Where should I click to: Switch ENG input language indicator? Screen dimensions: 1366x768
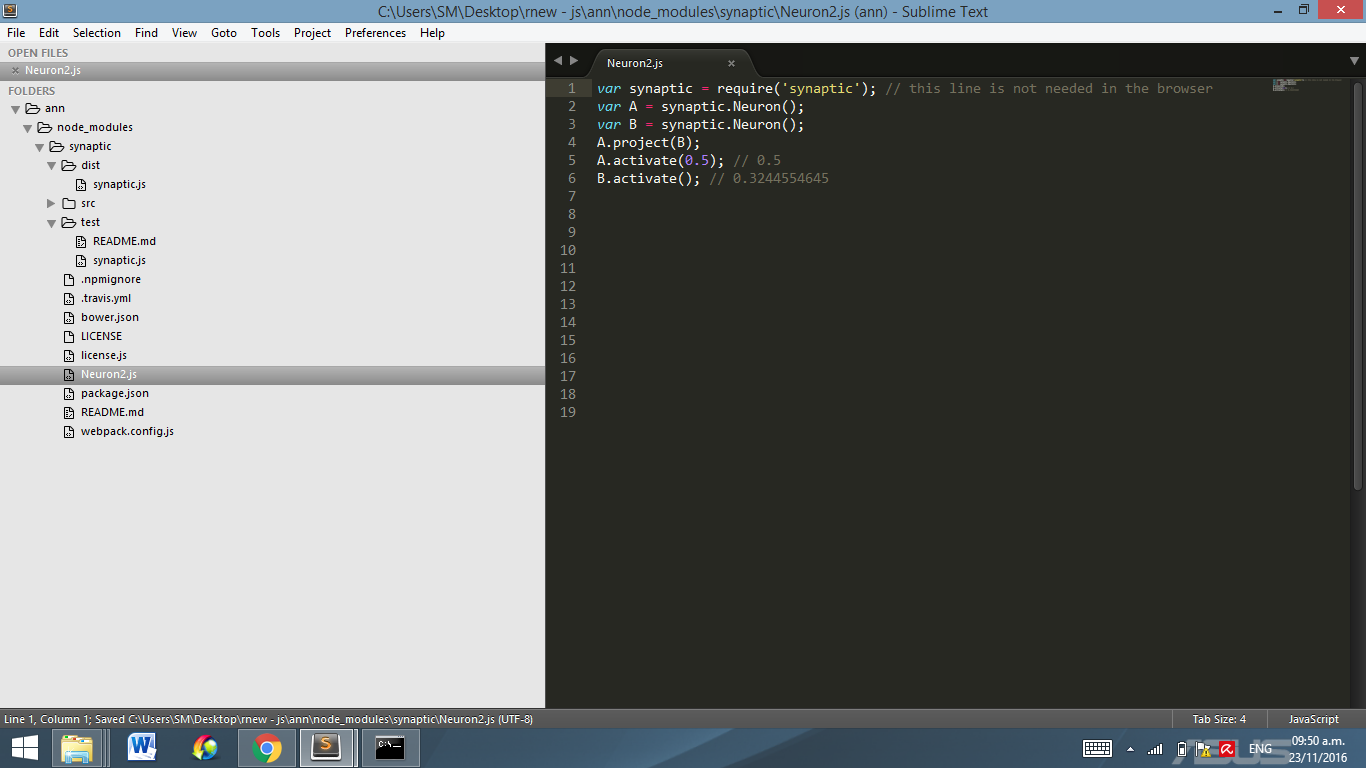tap(1260, 748)
